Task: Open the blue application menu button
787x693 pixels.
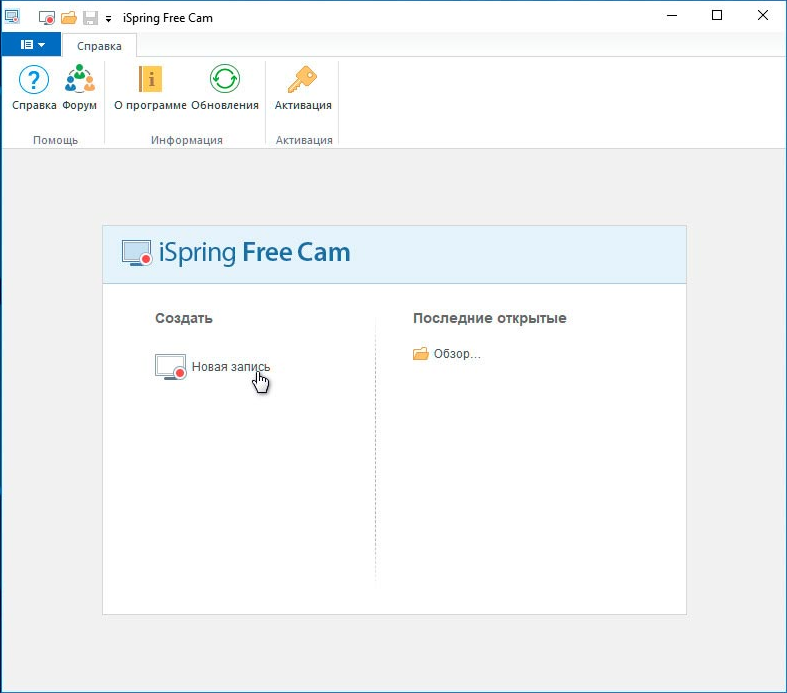Action: (32, 45)
